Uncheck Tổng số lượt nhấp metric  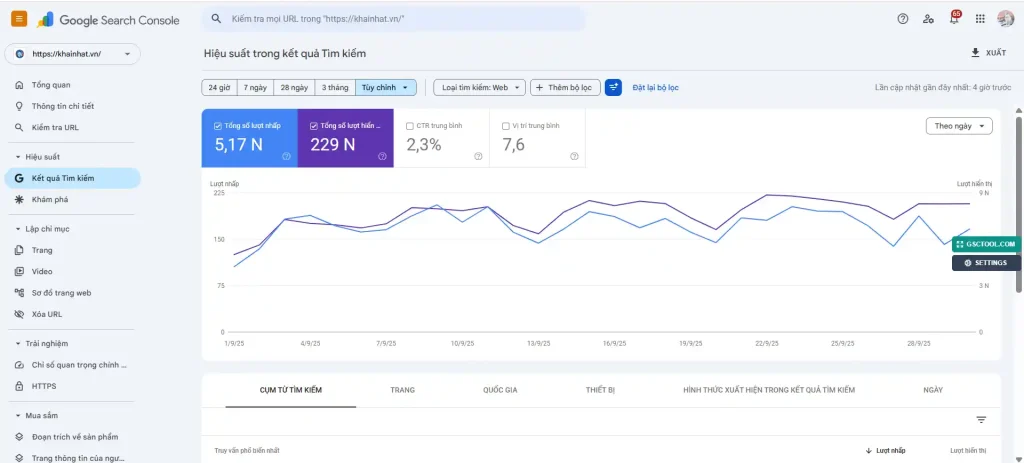point(217,125)
